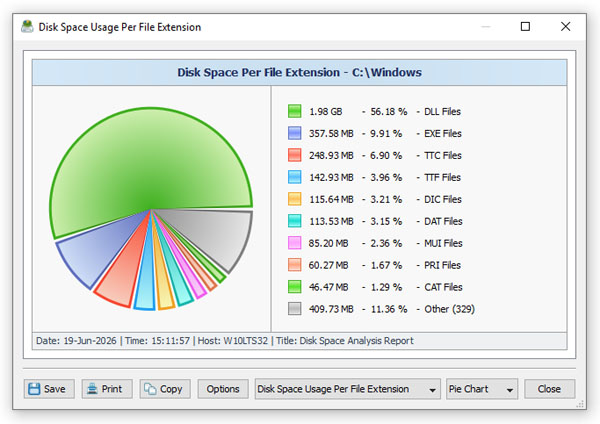The height and width of the screenshot is (424, 600).
Task: Click the 'Other (329)' legend label
Action: click(x=450, y=309)
